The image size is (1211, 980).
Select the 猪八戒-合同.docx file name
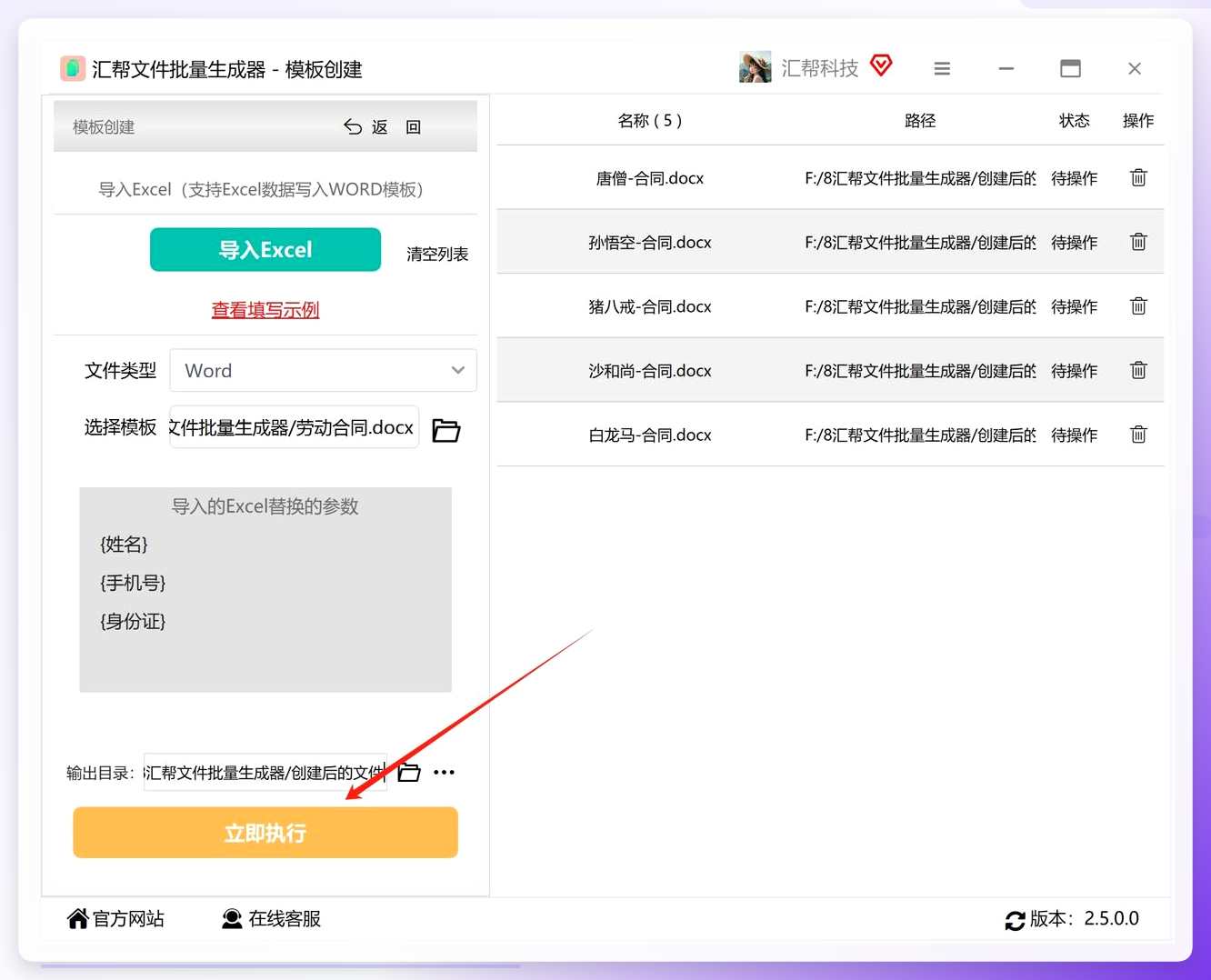(650, 306)
